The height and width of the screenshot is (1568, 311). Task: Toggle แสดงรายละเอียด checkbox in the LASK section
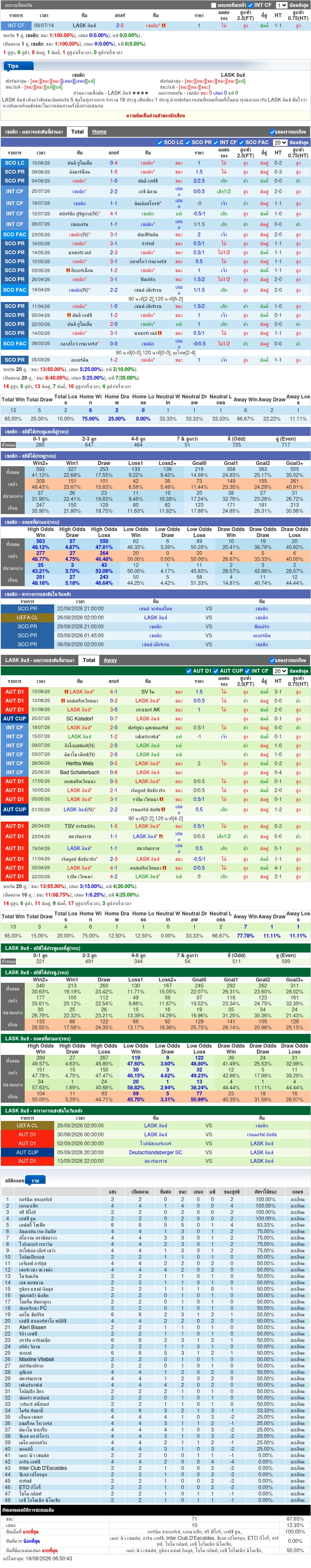[272, 660]
